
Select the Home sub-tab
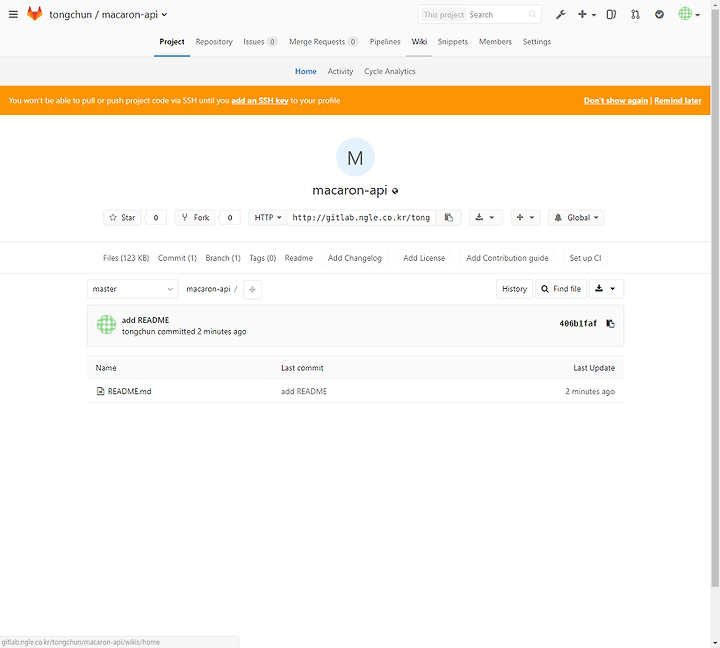[x=305, y=71]
